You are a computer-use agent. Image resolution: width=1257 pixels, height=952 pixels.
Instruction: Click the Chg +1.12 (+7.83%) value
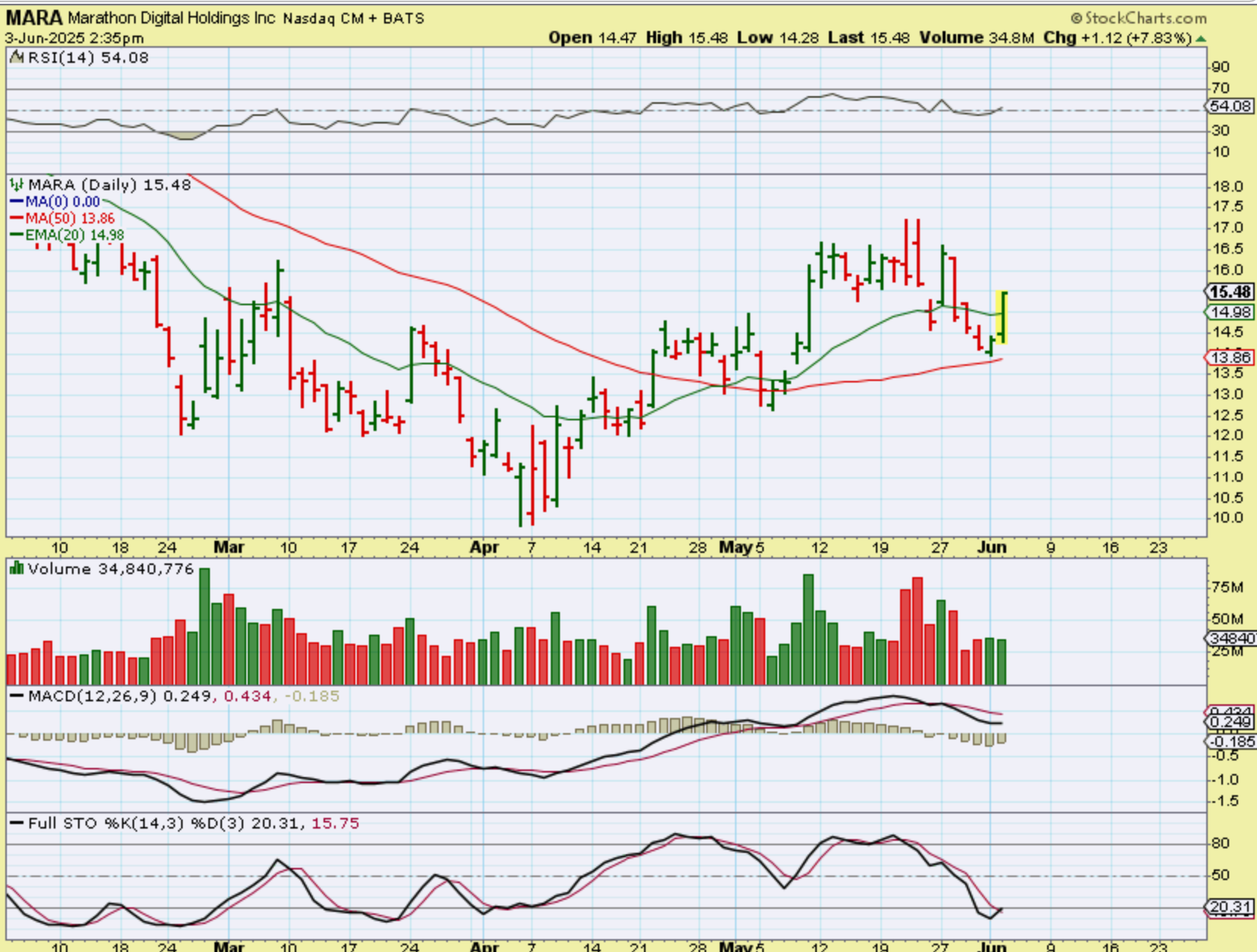click(x=1118, y=38)
